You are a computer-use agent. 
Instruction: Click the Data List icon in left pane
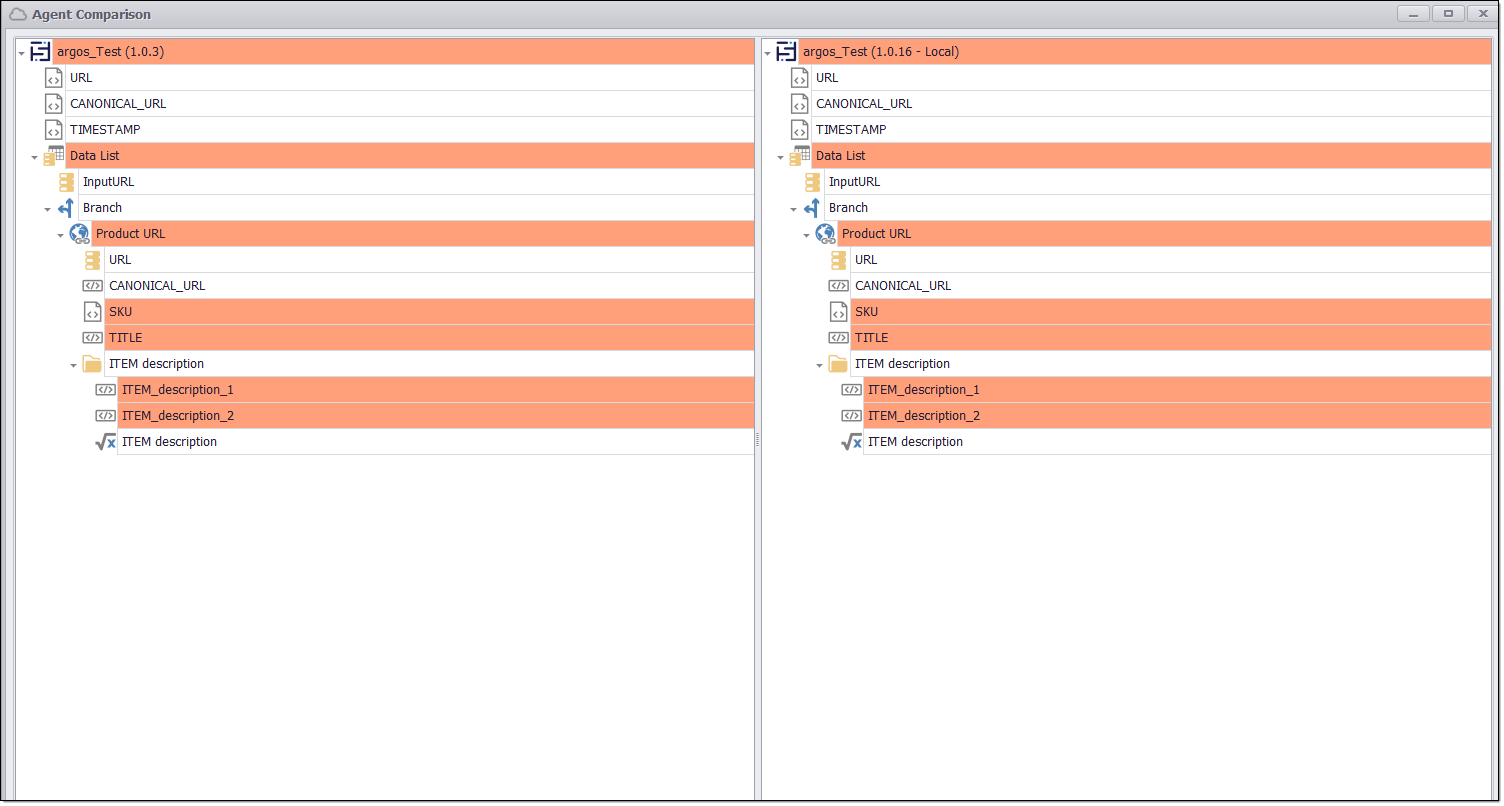pyautogui.click(x=54, y=156)
